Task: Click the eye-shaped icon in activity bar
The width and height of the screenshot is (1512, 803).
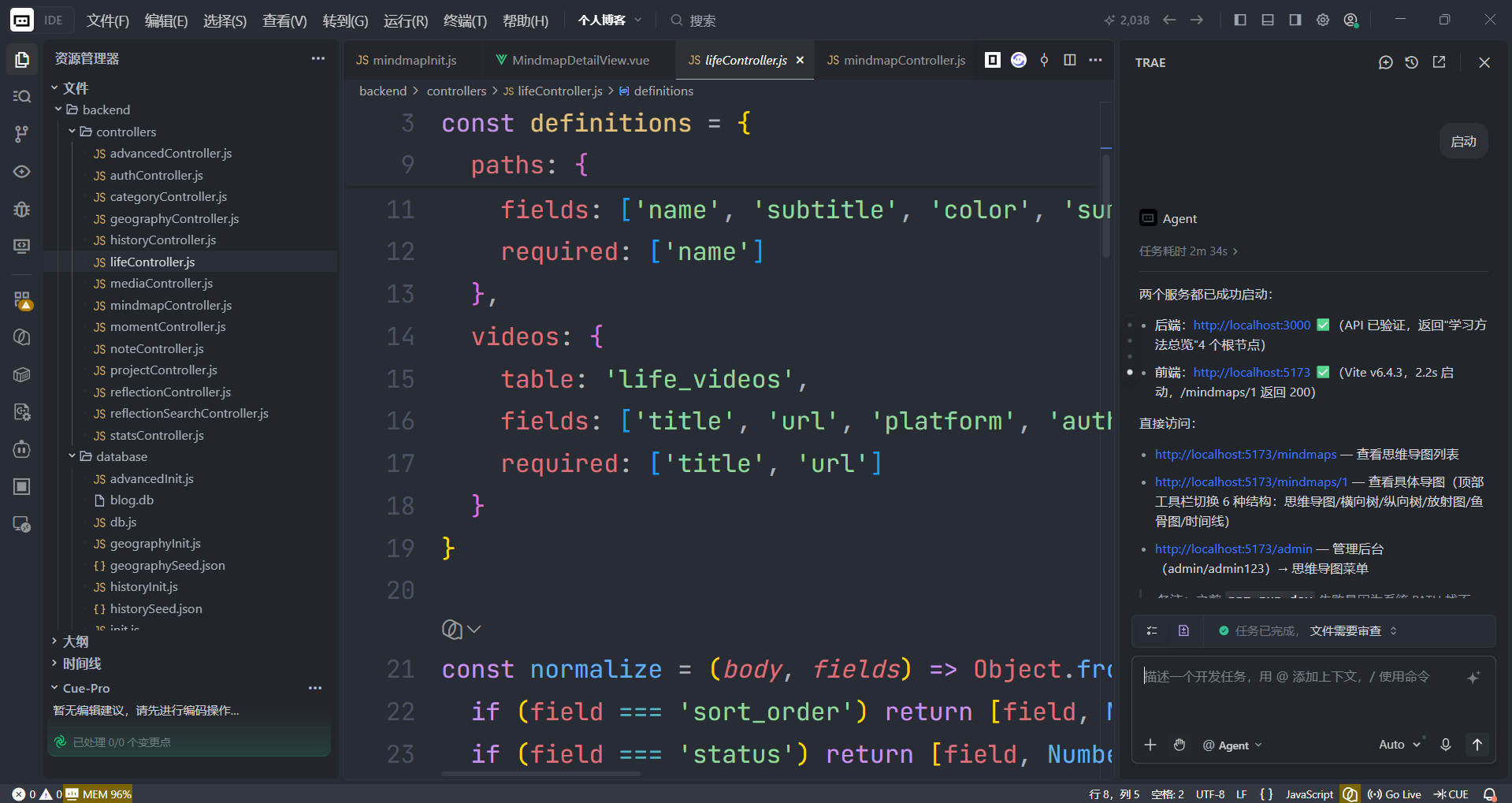Action: [x=22, y=172]
